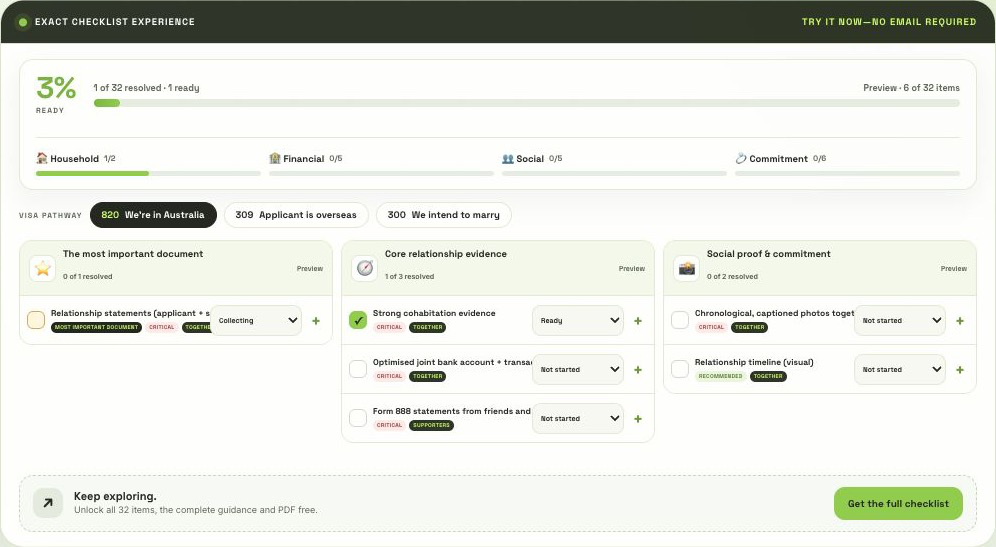Click the star icon for most important document
This screenshot has height=547, width=996.
point(43,268)
